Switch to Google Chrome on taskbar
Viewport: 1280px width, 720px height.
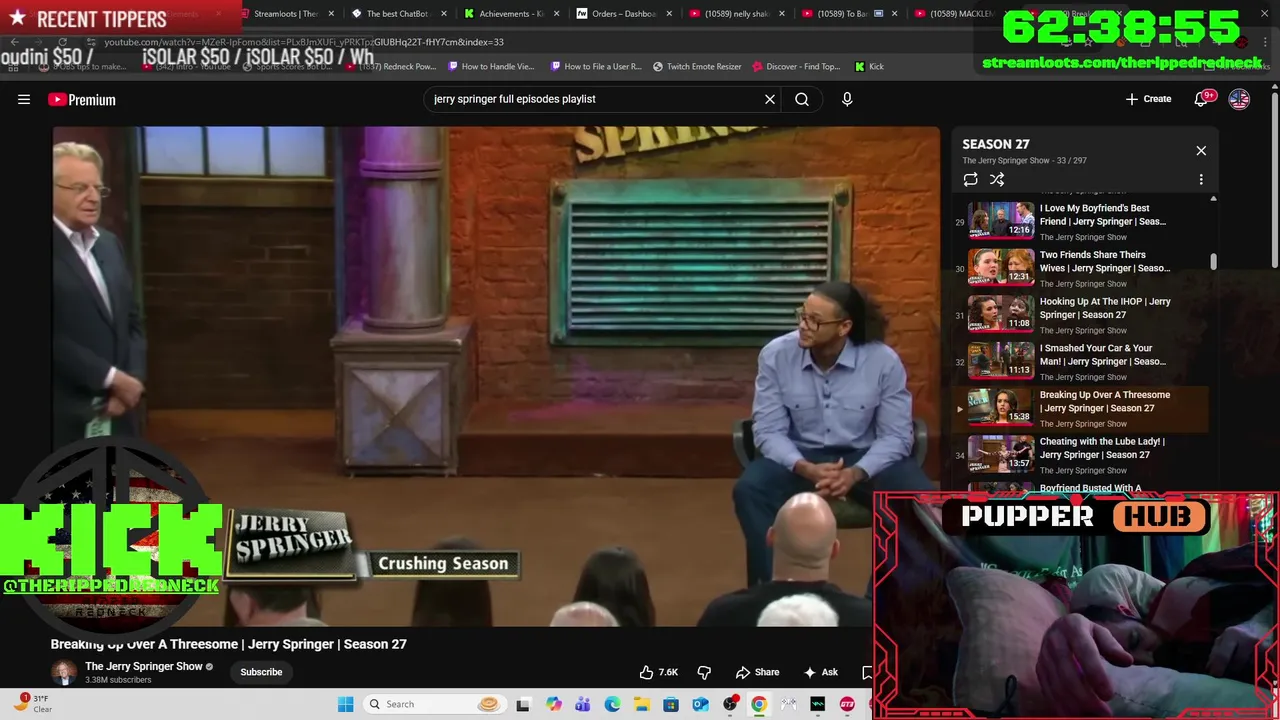click(x=759, y=704)
